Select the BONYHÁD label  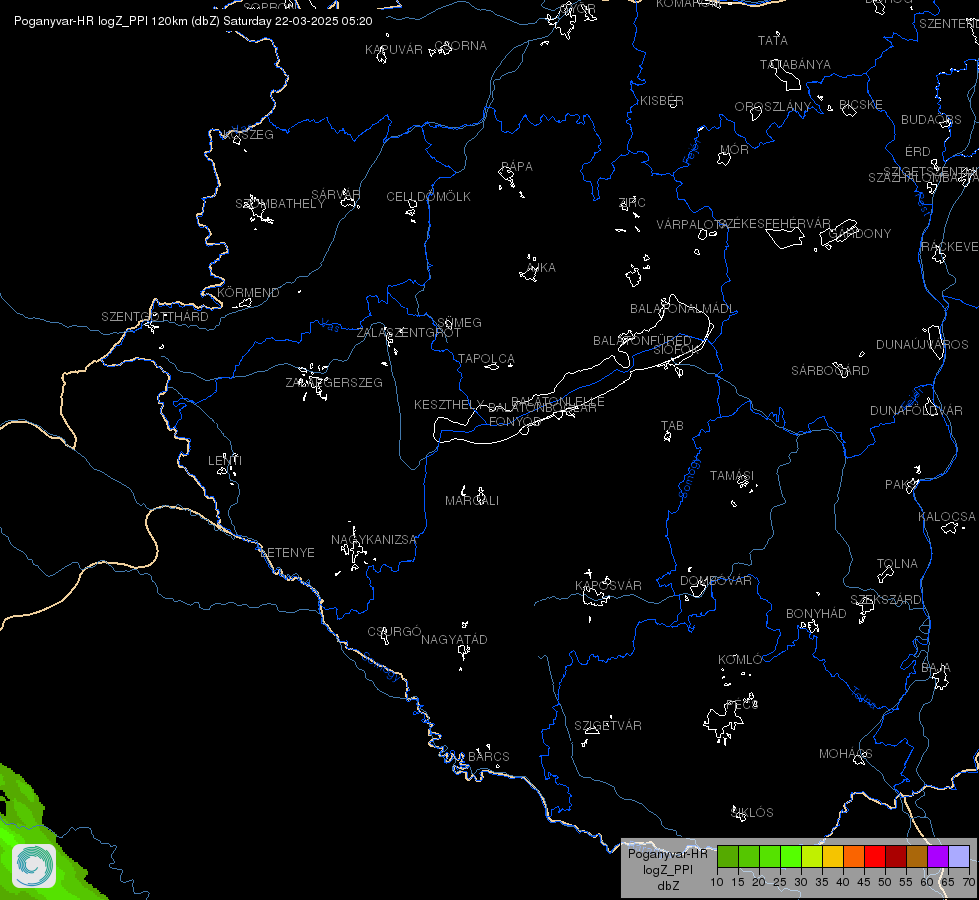pos(816,613)
